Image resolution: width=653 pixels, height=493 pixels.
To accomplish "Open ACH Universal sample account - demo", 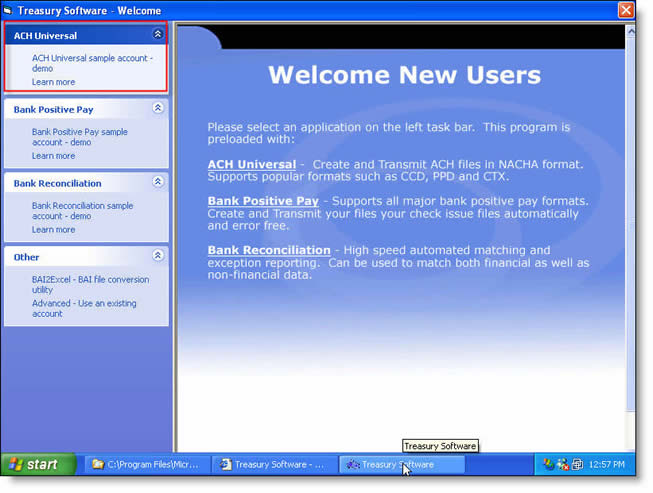I will click(92, 63).
